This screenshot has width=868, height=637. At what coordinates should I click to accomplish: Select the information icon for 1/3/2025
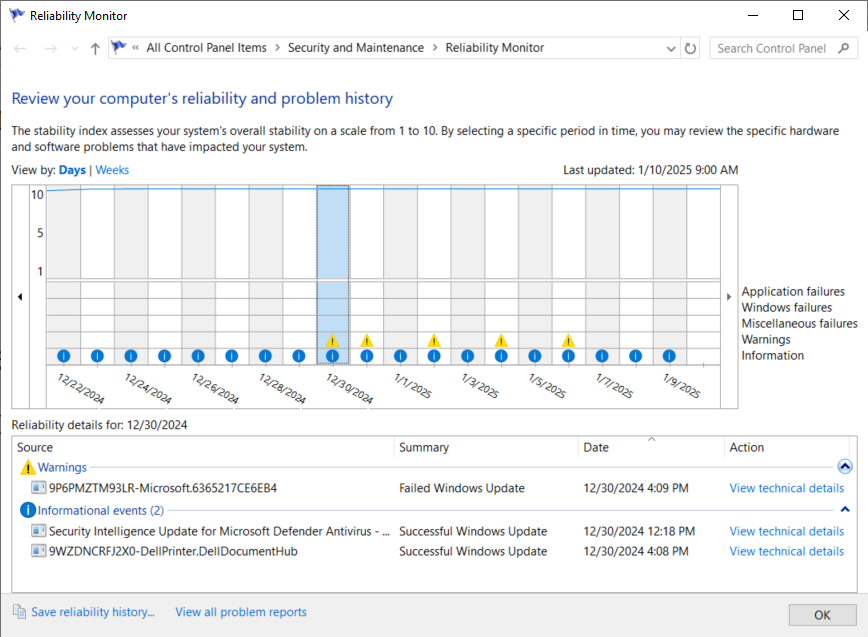click(467, 356)
